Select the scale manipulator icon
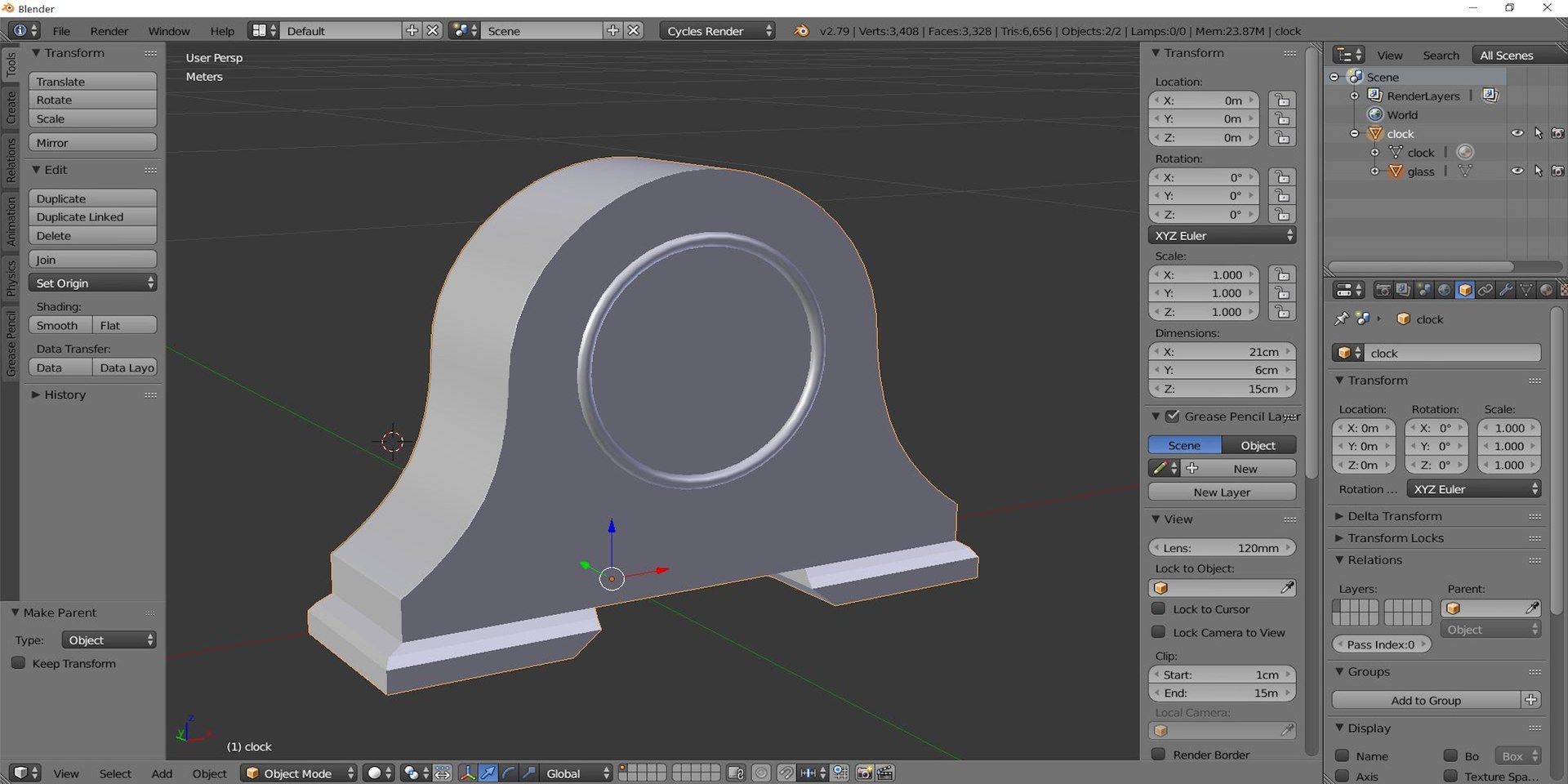1568x784 pixels. point(528,773)
